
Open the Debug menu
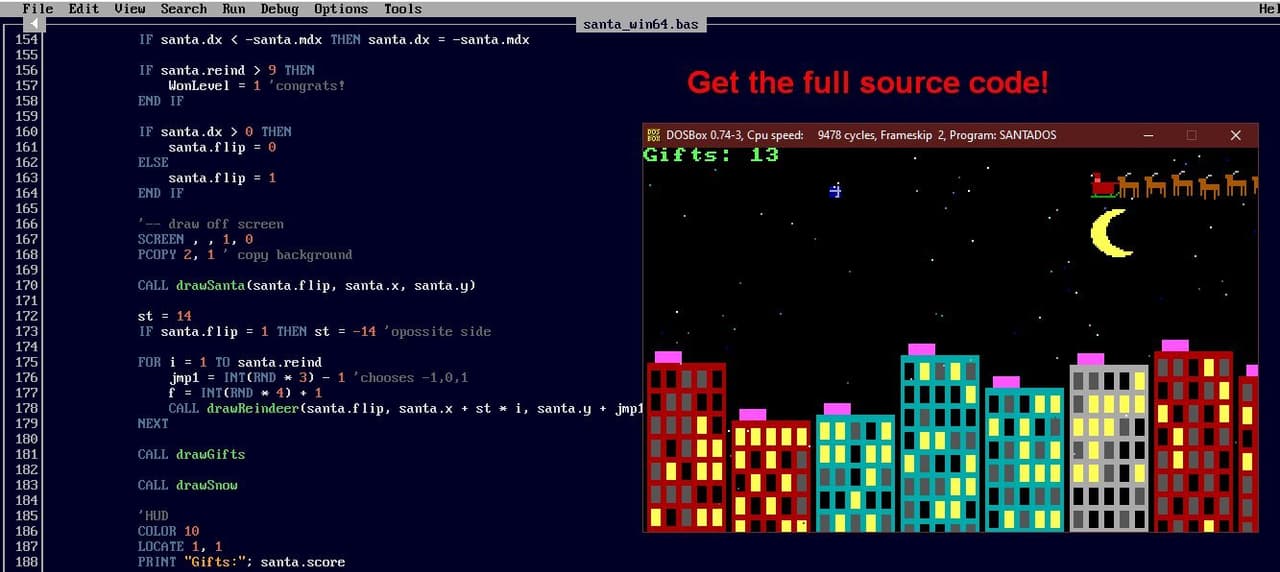(x=280, y=9)
